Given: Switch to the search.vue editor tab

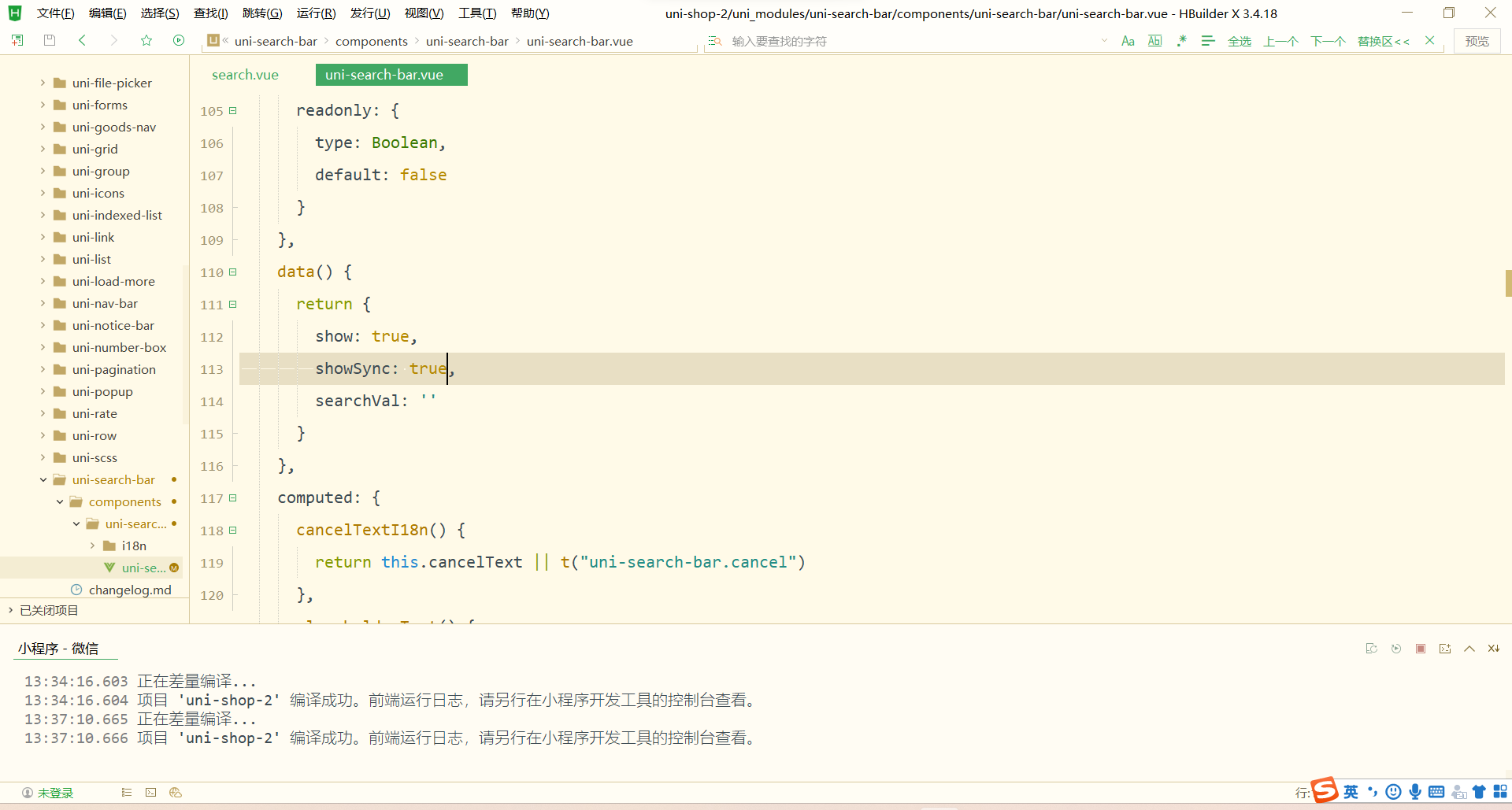Looking at the screenshot, I should 245,74.
